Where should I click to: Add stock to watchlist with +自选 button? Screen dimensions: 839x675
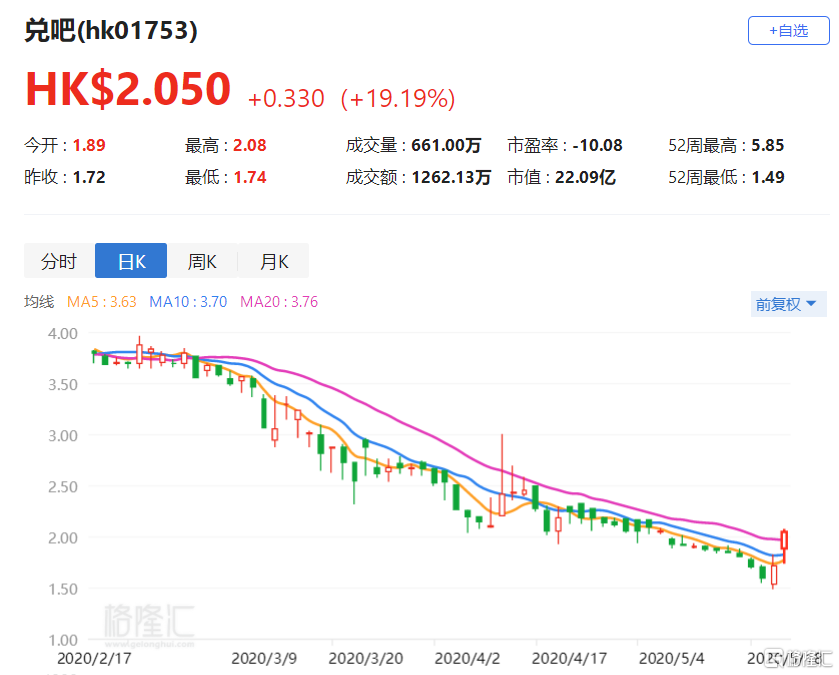pos(788,30)
